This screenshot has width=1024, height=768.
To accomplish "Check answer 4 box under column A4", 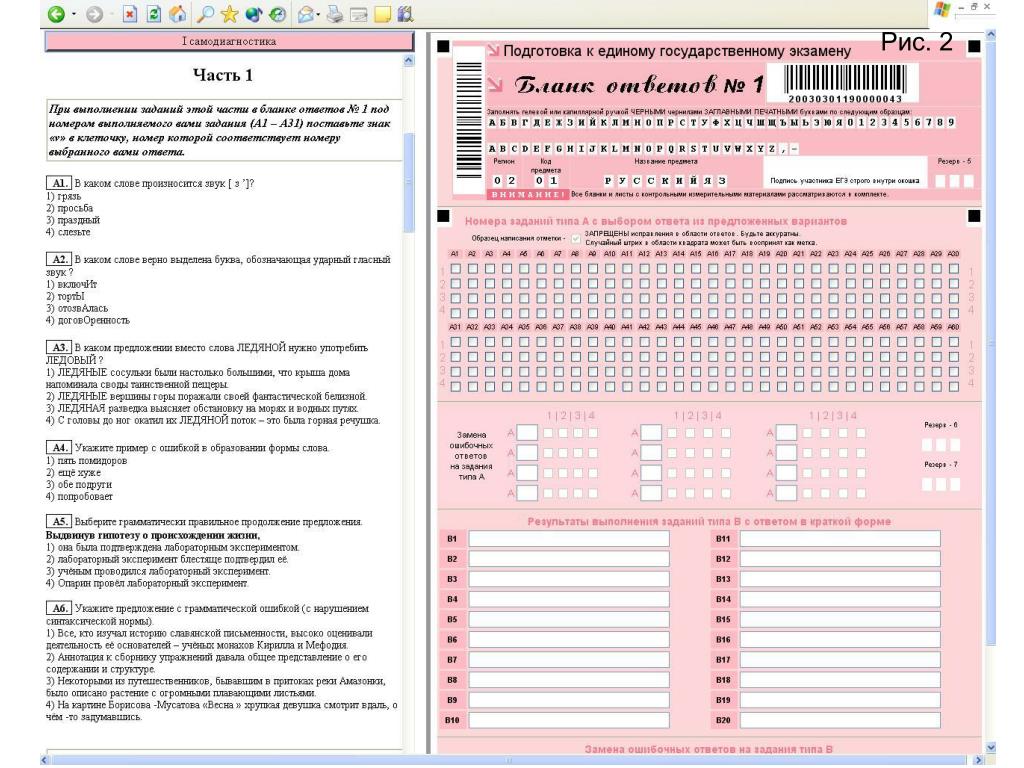I will point(507,313).
